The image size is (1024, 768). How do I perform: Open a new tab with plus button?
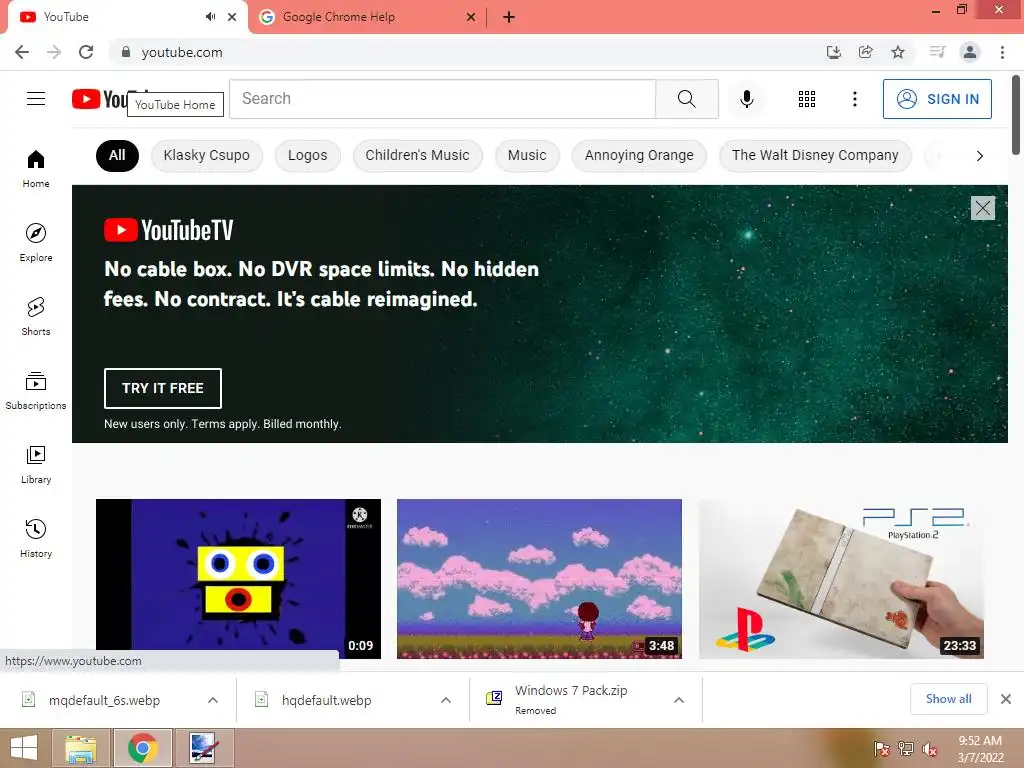click(509, 17)
